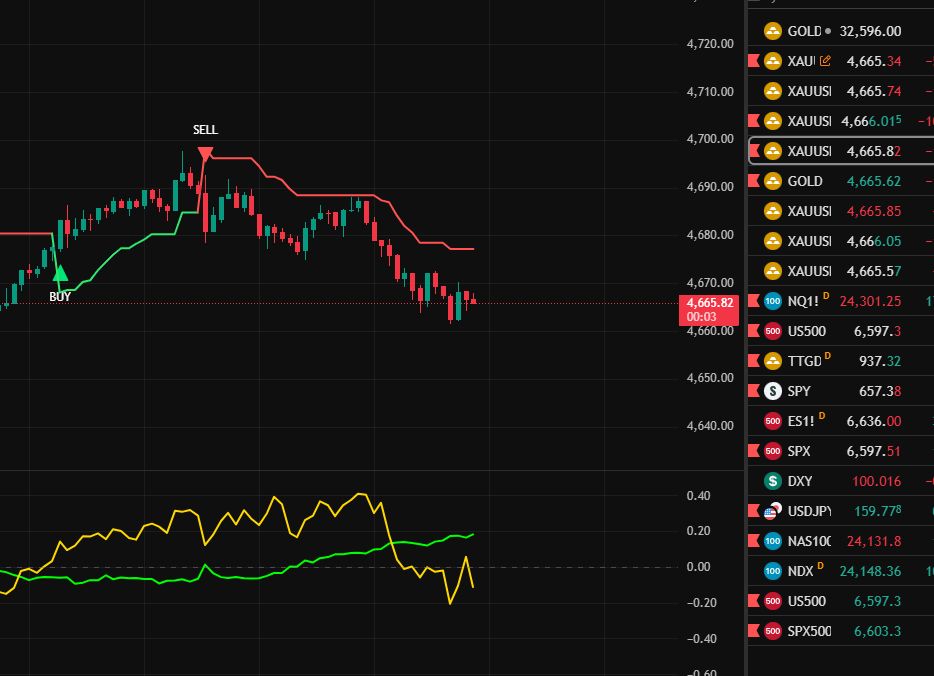The width and height of the screenshot is (934, 676).
Task: Unflag the SPX500 watchlist symbol
Action: (754, 631)
